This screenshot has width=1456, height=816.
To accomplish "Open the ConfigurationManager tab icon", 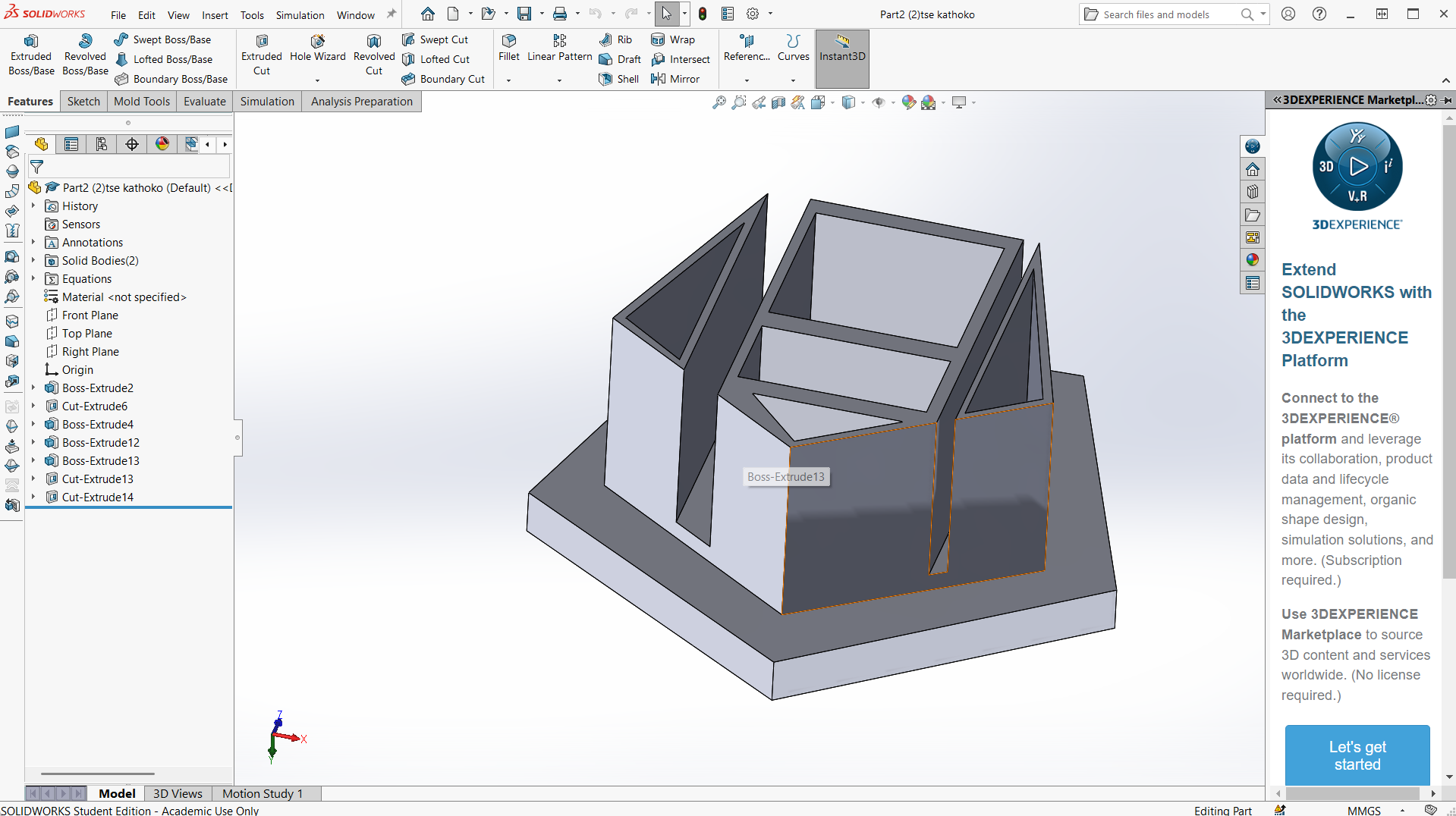I will pyautogui.click(x=102, y=144).
